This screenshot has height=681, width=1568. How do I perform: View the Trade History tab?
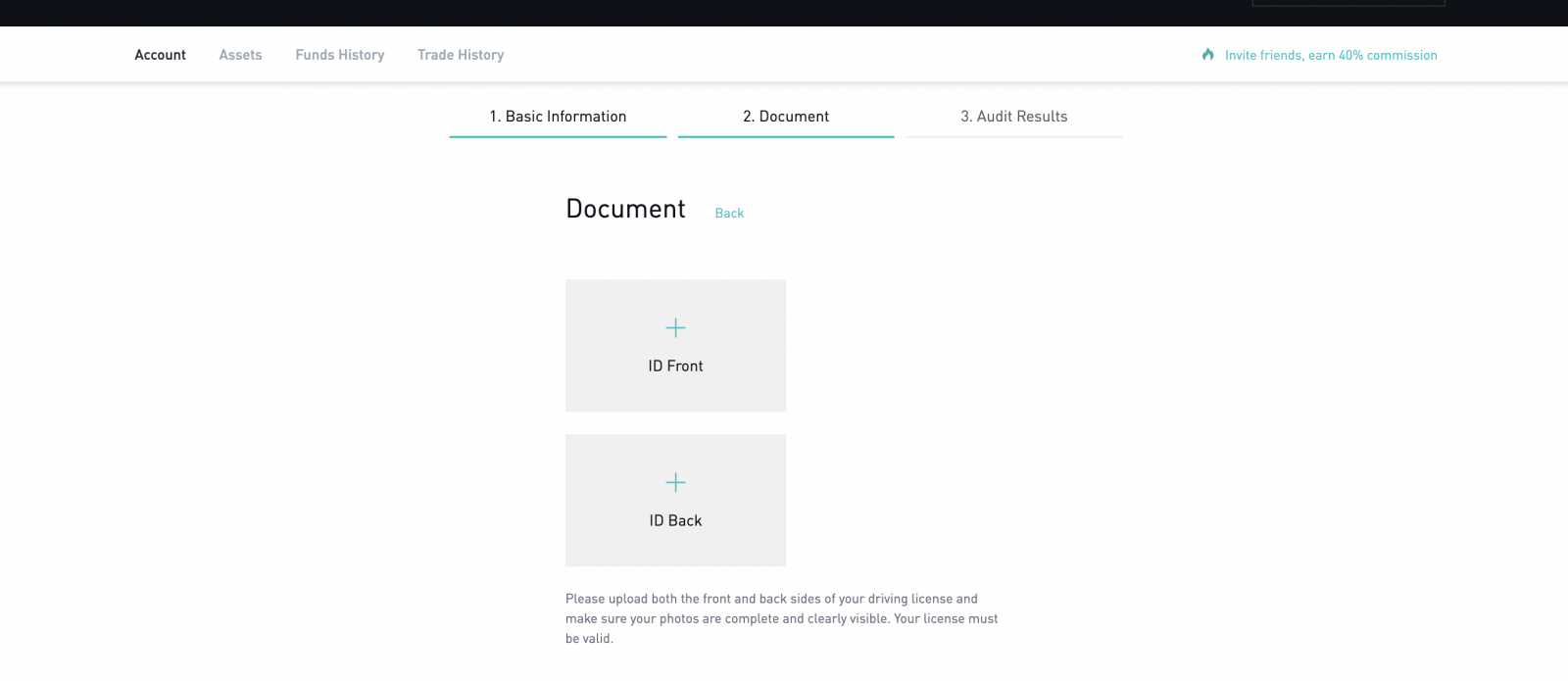coord(461,55)
